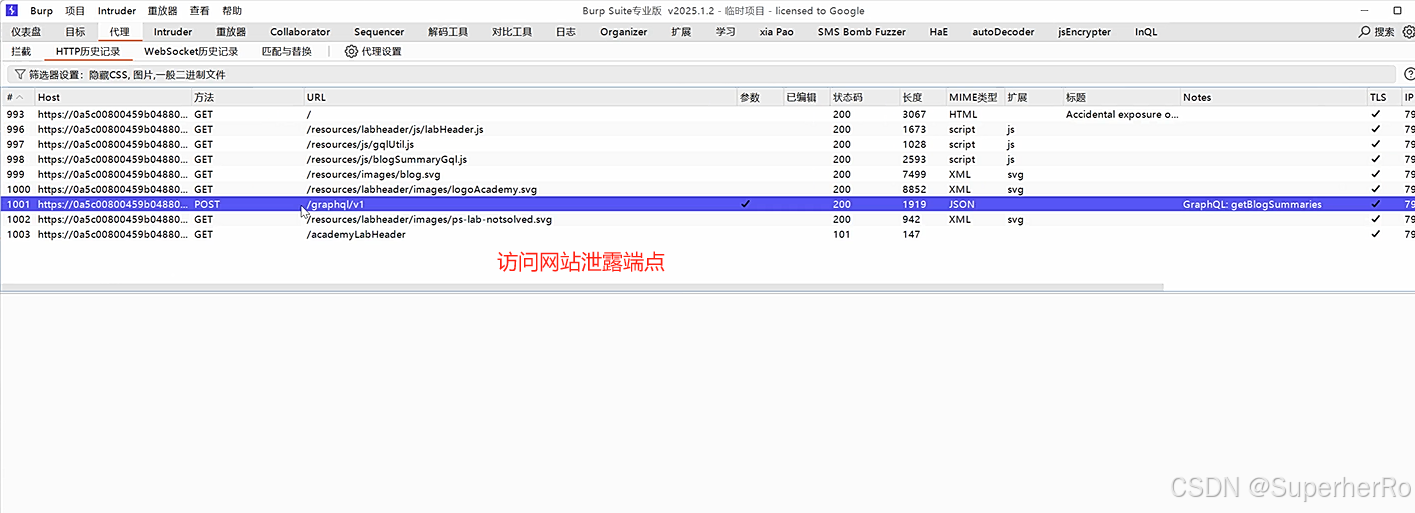The height and width of the screenshot is (513, 1415).
Task: Switch to the Collaborator tab
Action: pos(300,32)
